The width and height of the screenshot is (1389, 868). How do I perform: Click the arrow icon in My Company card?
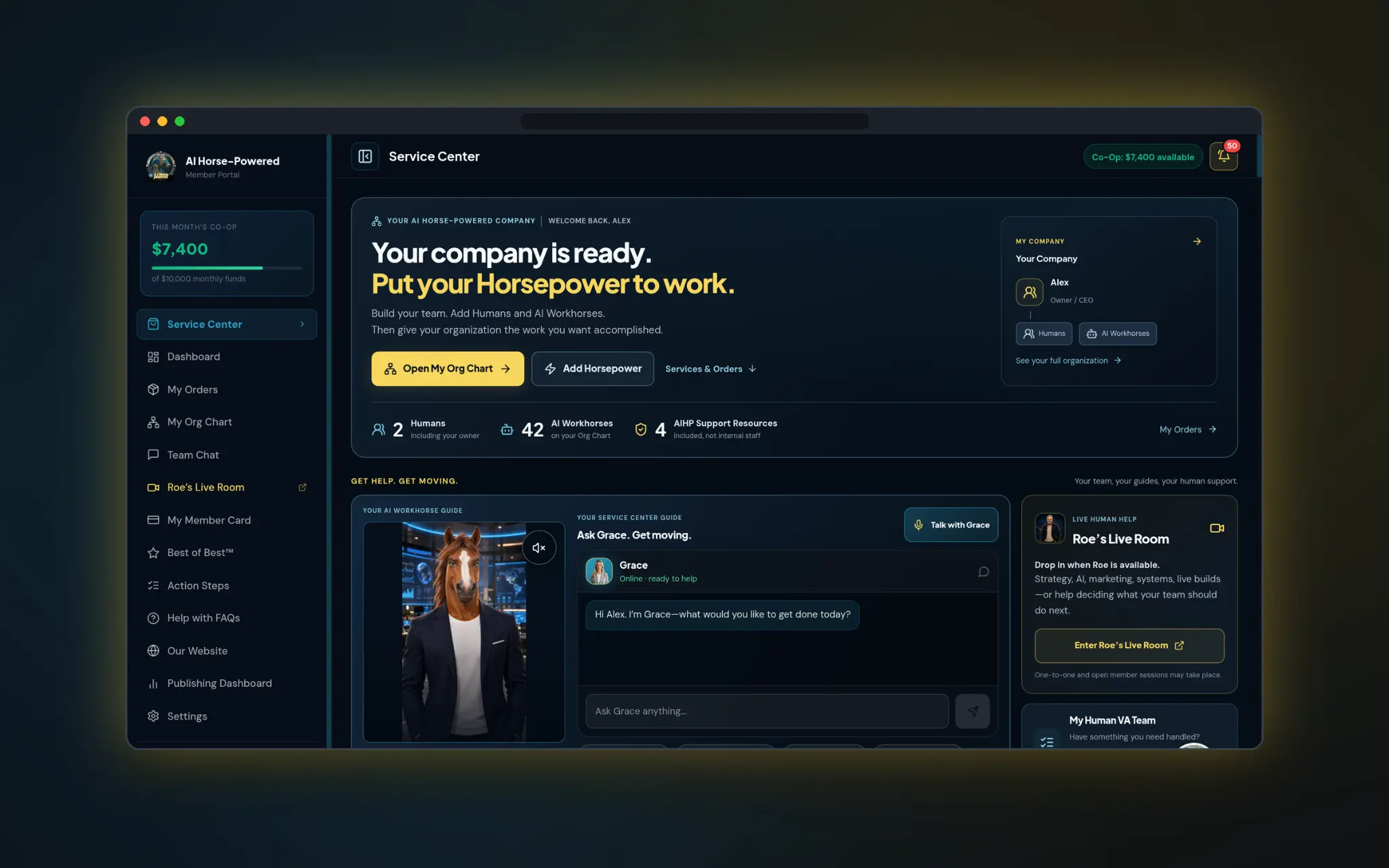coord(1197,241)
